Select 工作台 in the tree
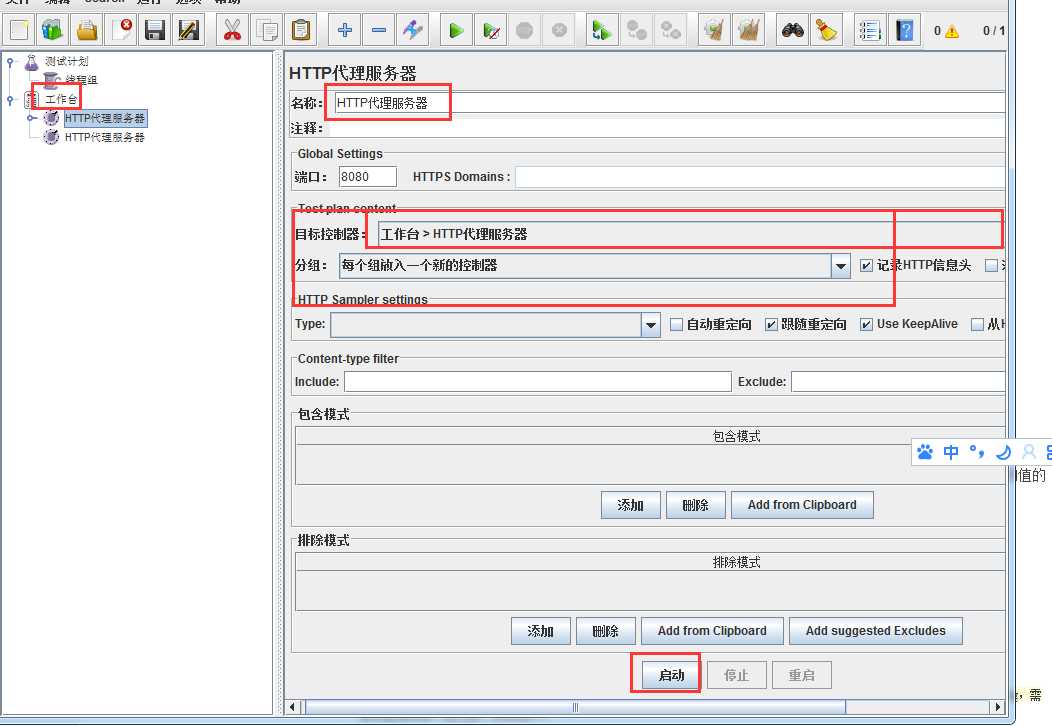This screenshot has height=726, width=1052. [x=60, y=99]
